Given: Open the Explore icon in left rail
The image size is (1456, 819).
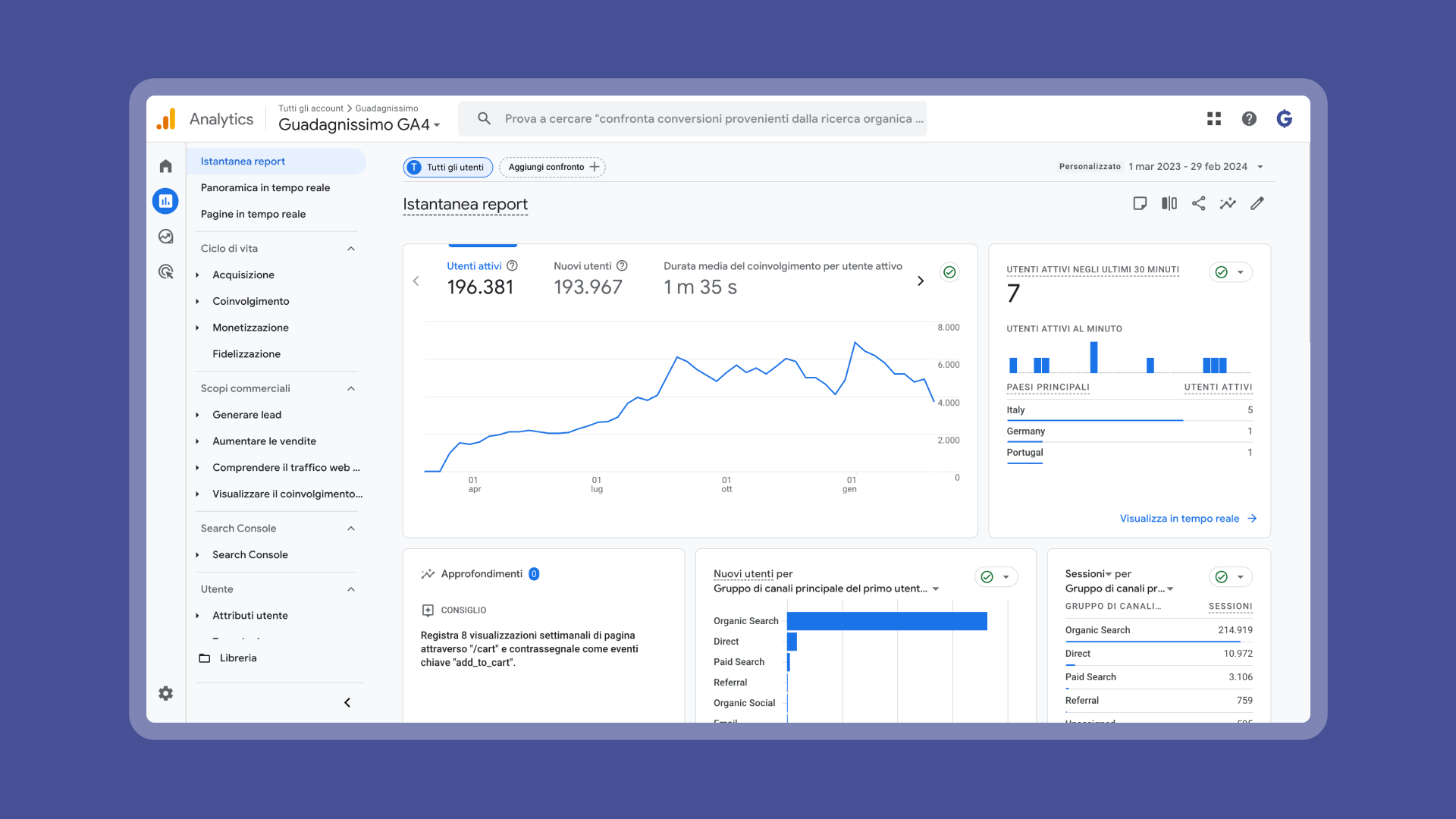Looking at the screenshot, I should tap(165, 237).
